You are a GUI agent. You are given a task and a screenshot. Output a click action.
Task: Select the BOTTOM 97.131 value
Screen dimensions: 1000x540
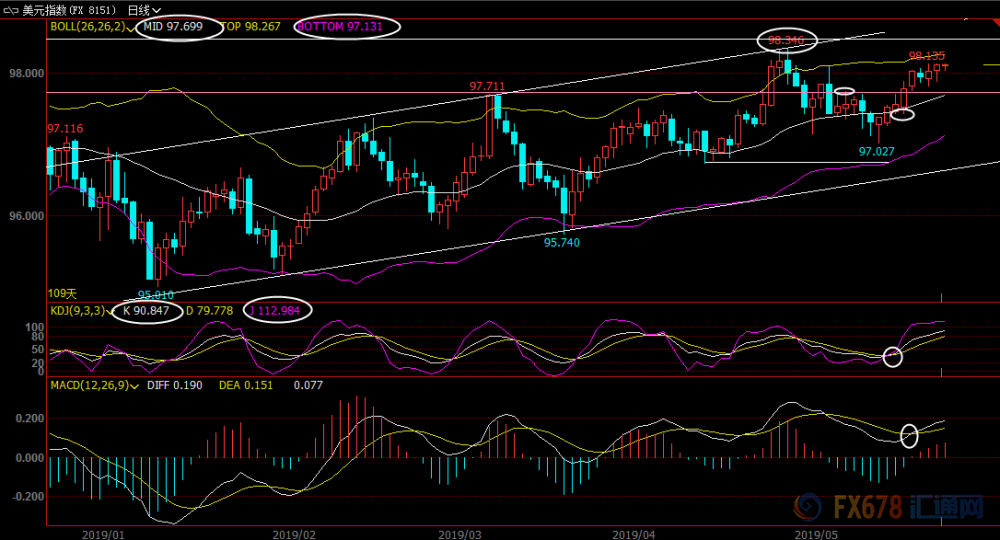340,27
